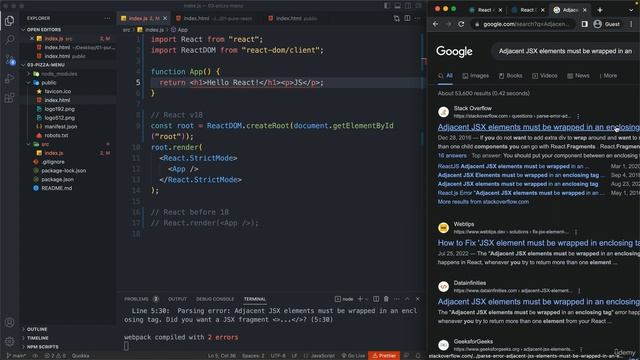640x360 pixels.
Task: Open Chrome three-dot menu
Action: [x=631, y=24]
